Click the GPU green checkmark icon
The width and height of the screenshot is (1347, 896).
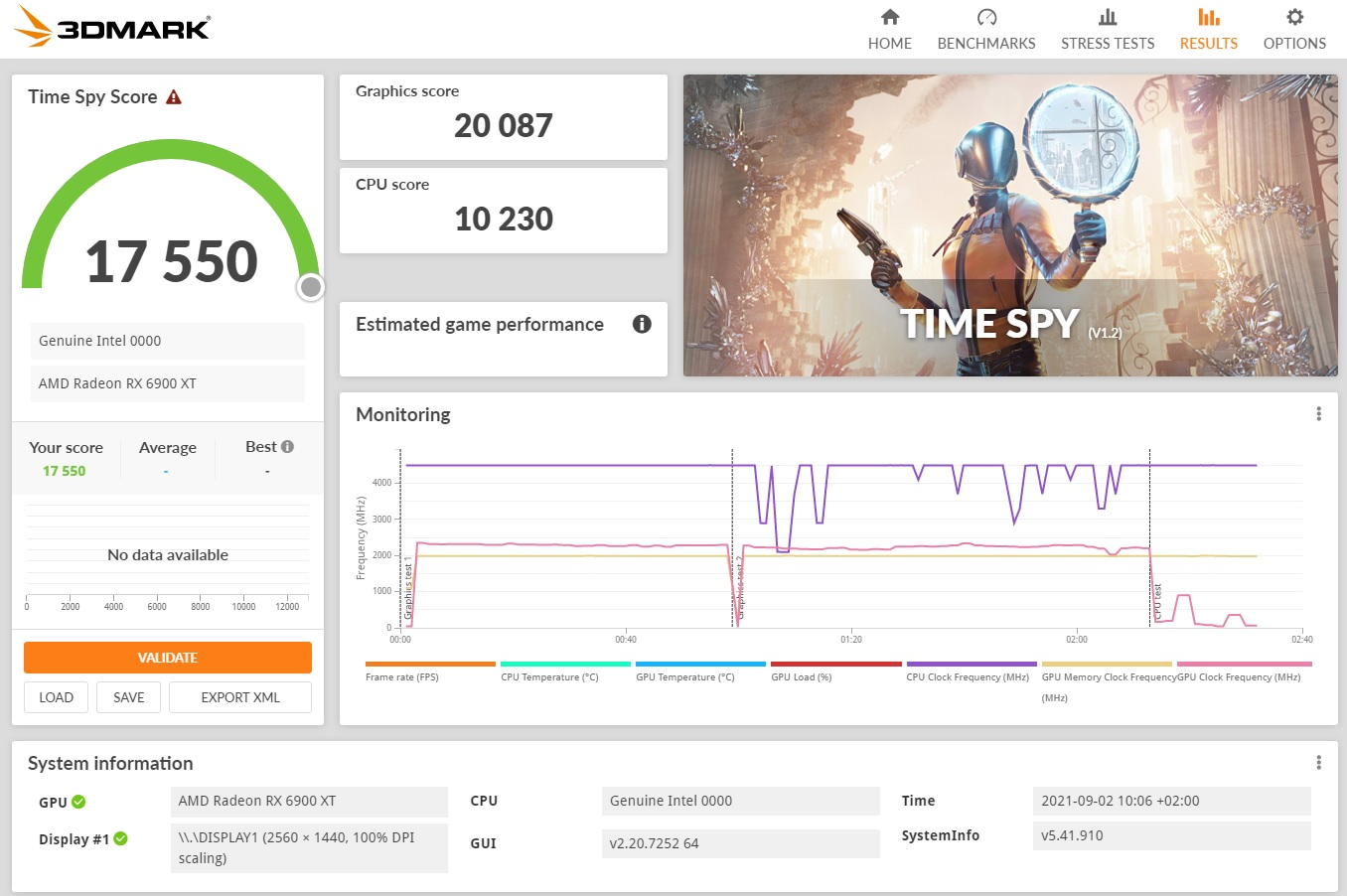pos(78,802)
